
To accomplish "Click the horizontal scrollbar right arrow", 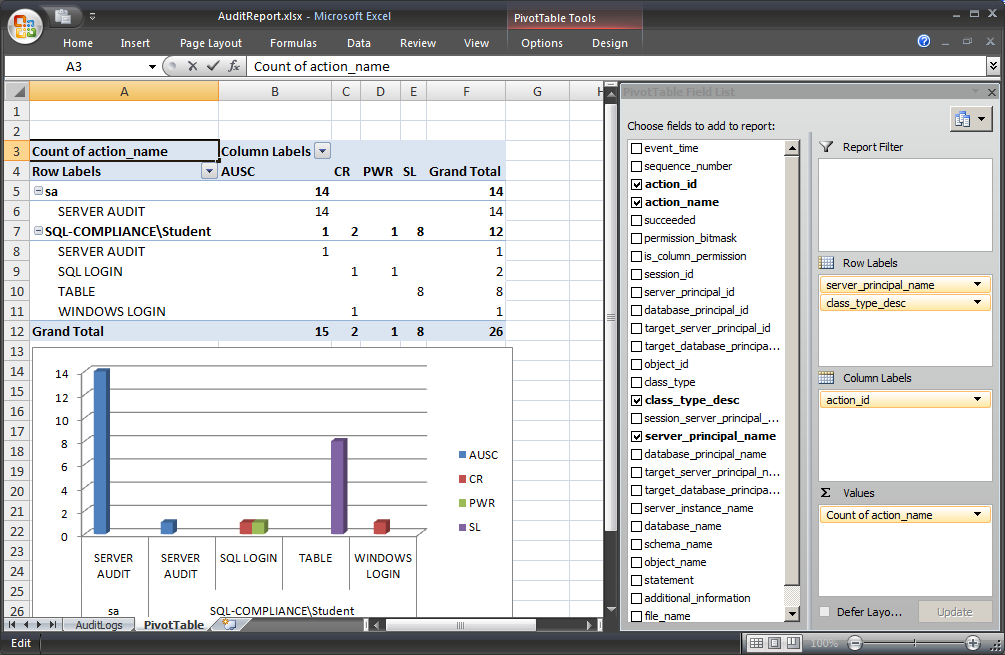I will [x=590, y=624].
